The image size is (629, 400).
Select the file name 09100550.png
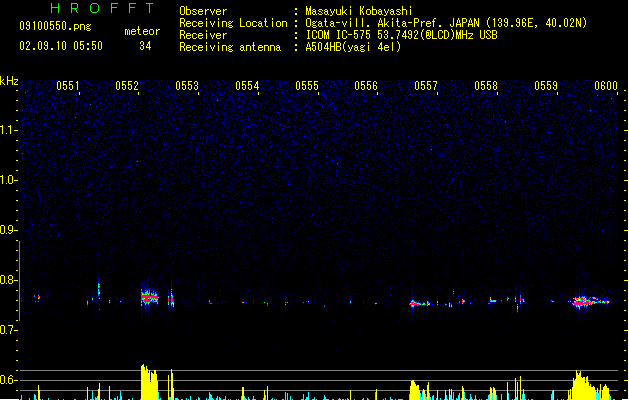coord(55,26)
